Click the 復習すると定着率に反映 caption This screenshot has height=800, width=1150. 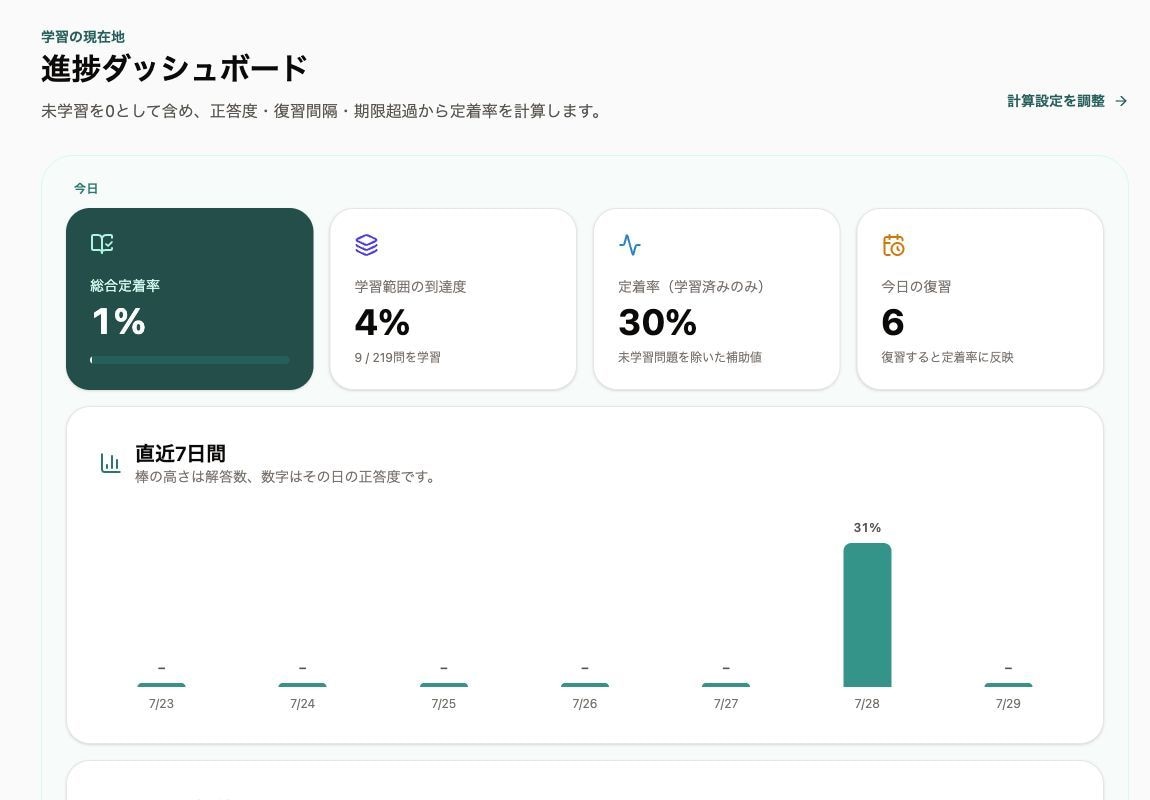(x=948, y=358)
